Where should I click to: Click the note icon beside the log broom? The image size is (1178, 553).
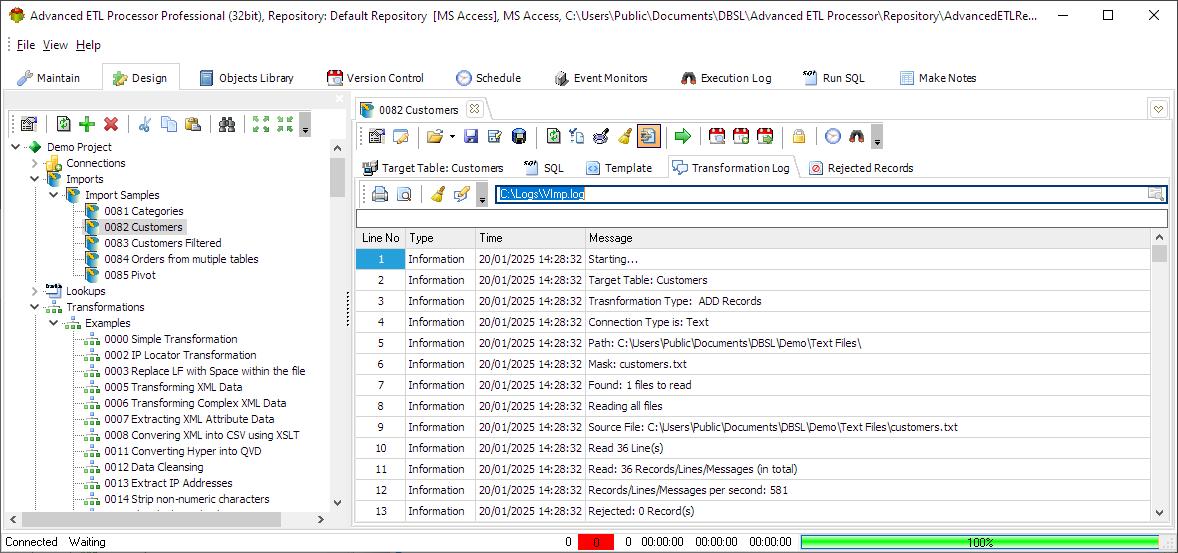pos(461,195)
